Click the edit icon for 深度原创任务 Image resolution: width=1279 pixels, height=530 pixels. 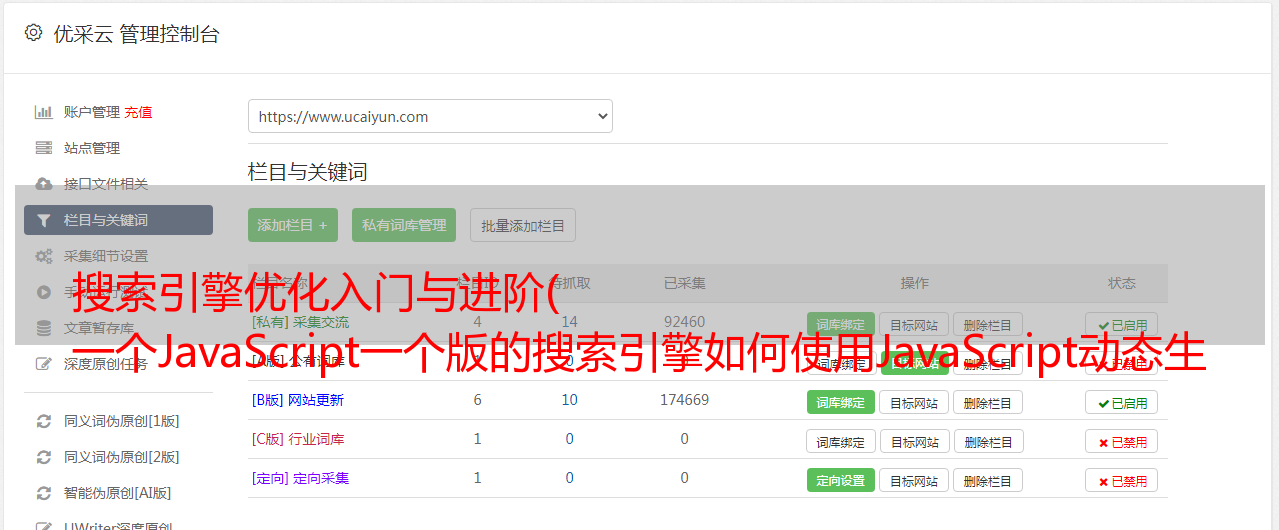click(44, 364)
